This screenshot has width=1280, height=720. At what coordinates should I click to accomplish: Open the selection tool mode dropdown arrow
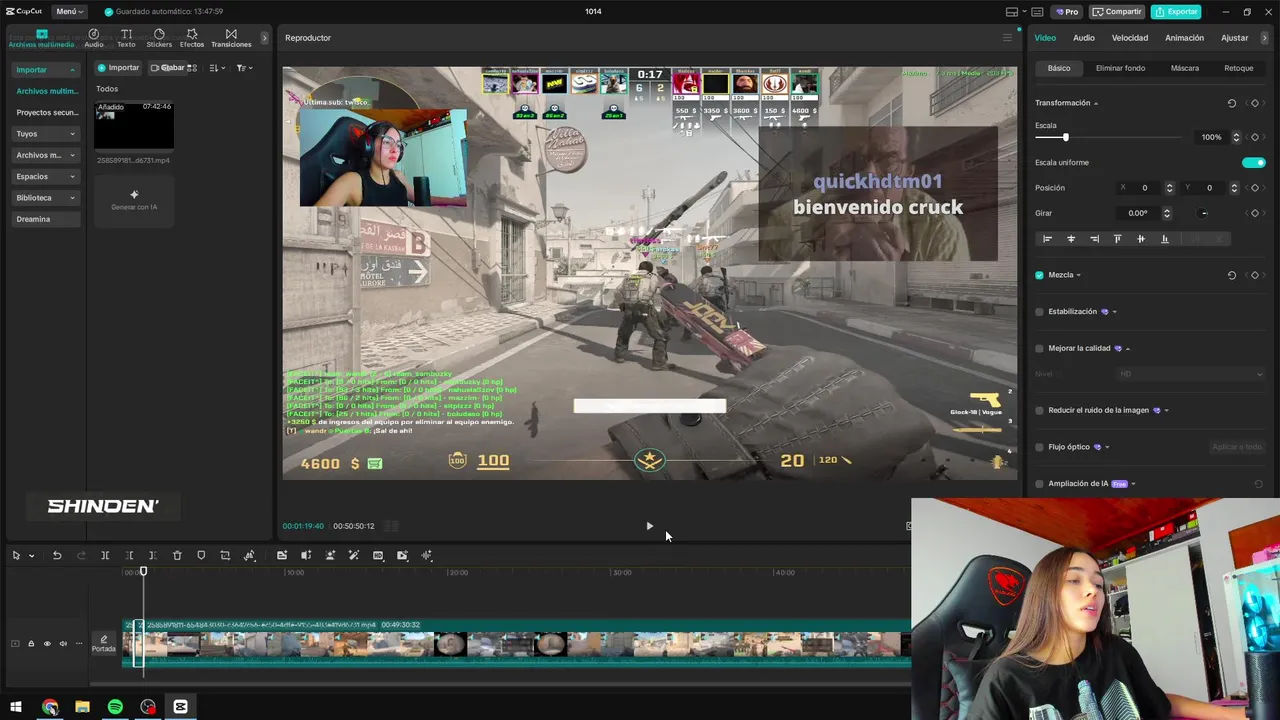pos(32,556)
